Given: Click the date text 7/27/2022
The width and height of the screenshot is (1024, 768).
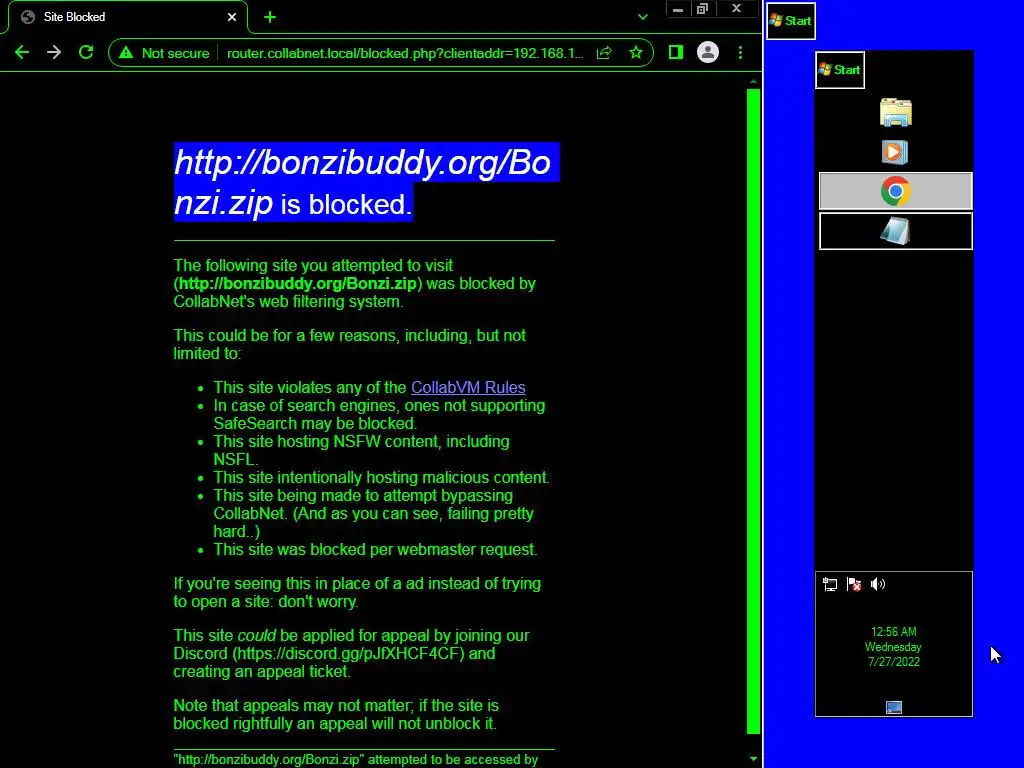Looking at the screenshot, I should click(893, 662).
